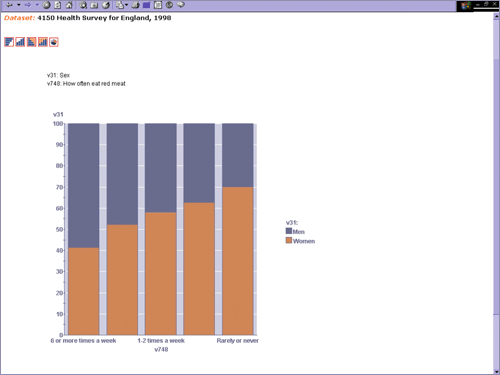Go back with the browser Back arrow
This screenshot has width=500, height=375.
coord(9,5)
